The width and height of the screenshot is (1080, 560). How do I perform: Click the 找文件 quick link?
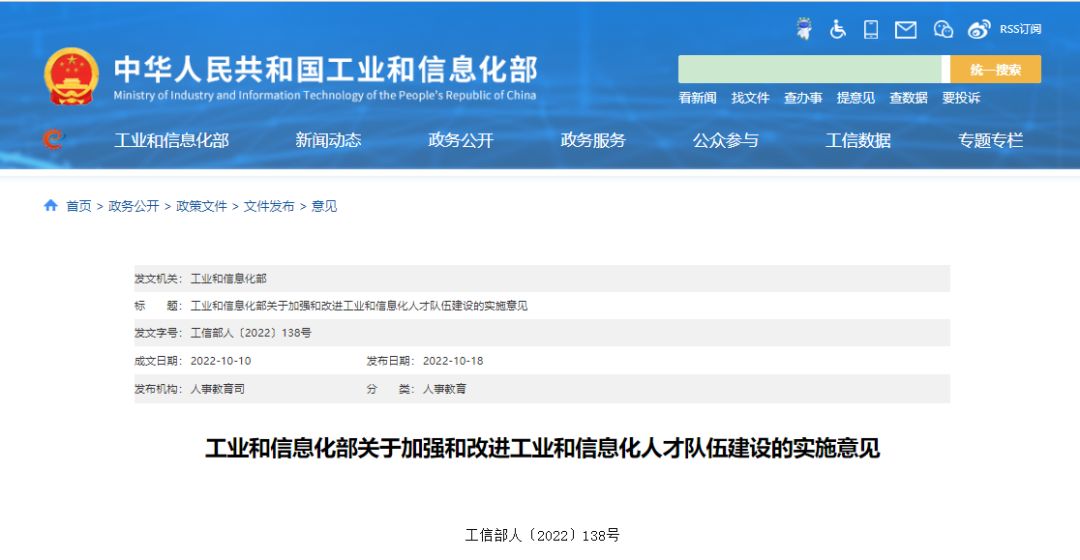tap(750, 98)
